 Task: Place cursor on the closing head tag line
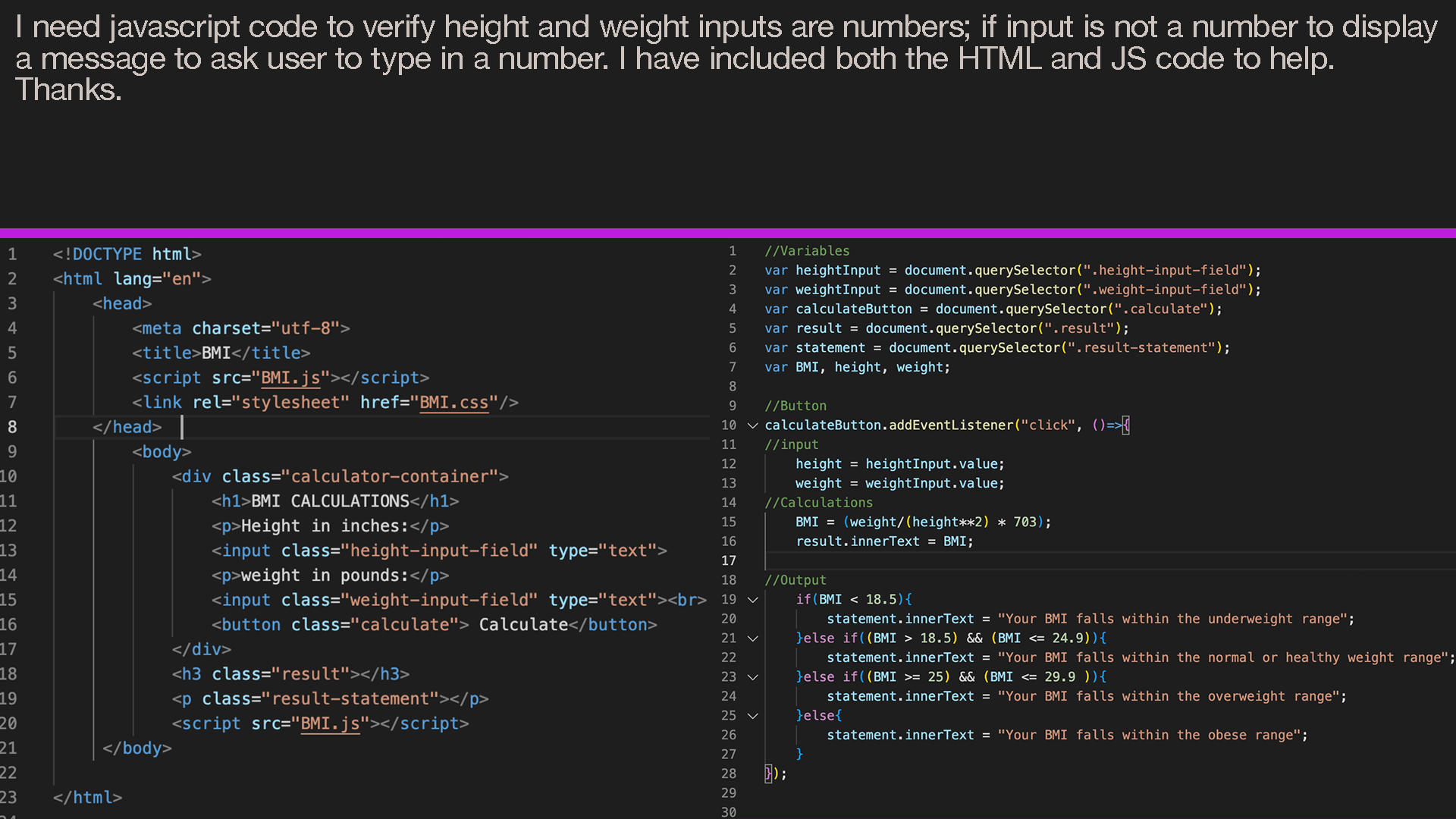[127, 427]
